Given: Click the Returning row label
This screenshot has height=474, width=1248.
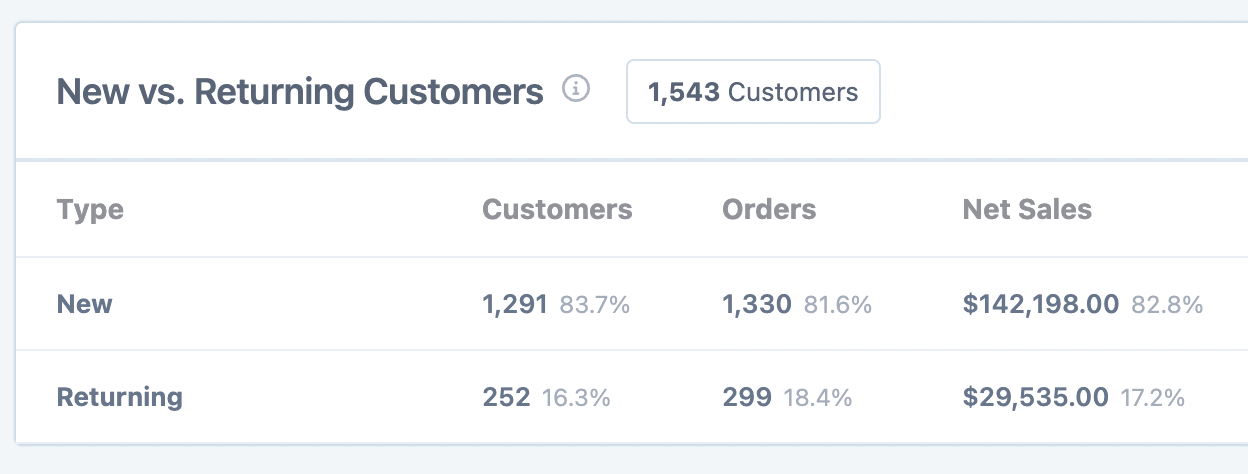Looking at the screenshot, I should 120,397.
